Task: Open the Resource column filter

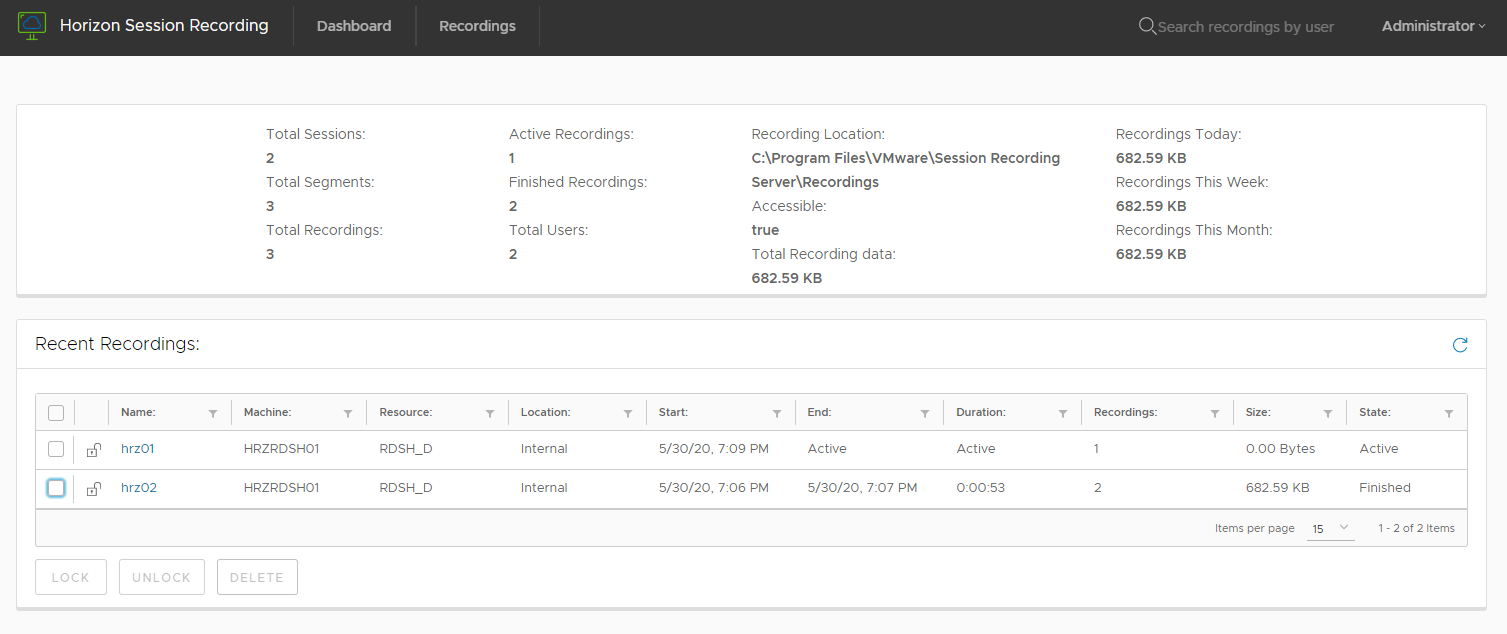Action: pos(490,413)
